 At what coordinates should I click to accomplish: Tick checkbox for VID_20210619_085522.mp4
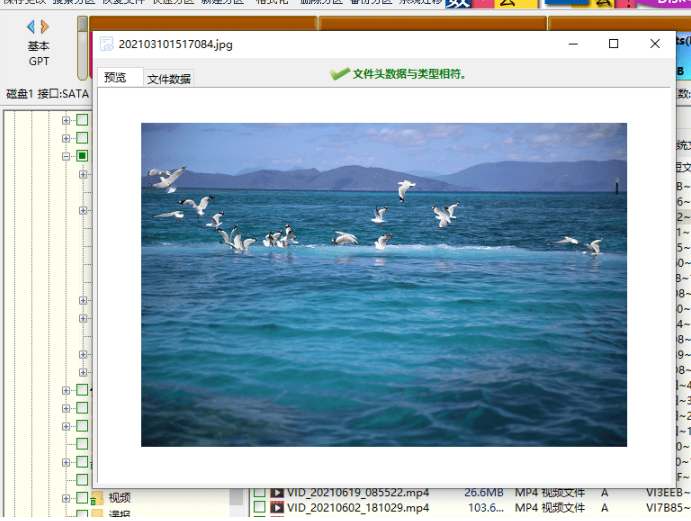pos(260,492)
